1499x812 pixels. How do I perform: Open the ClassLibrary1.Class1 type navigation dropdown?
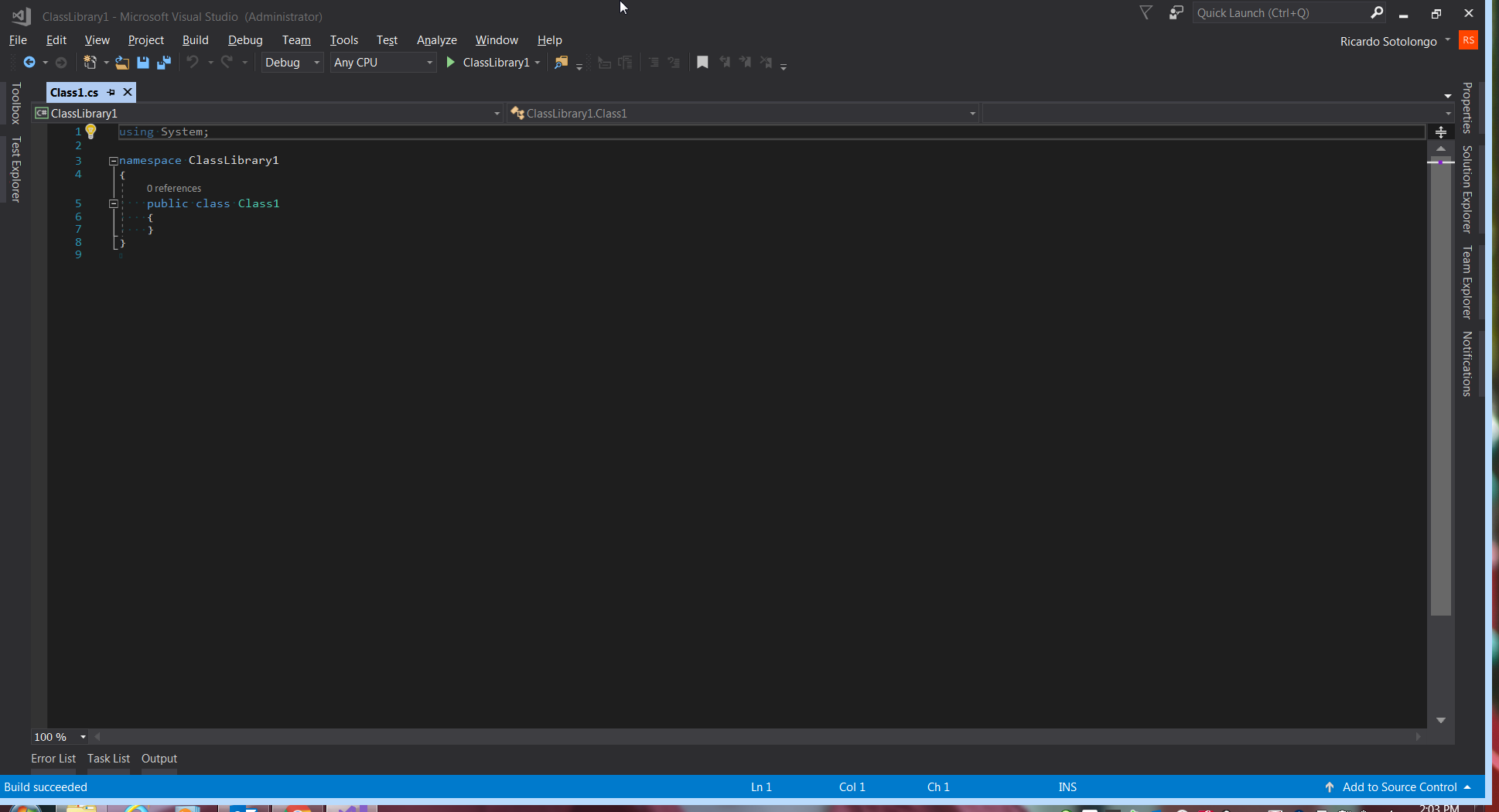(743, 114)
